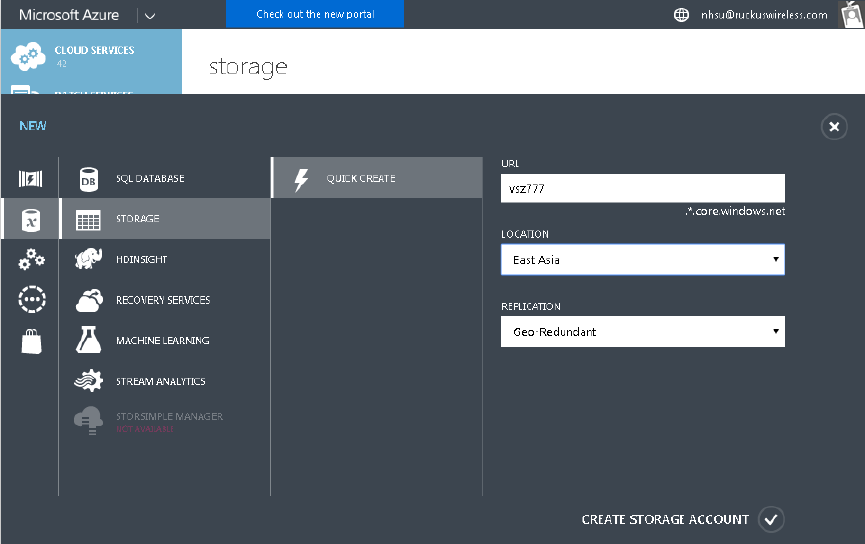This screenshot has height=544, width=865.
Task: Click the NEW panel title
Action: click(x=33, y=126)
